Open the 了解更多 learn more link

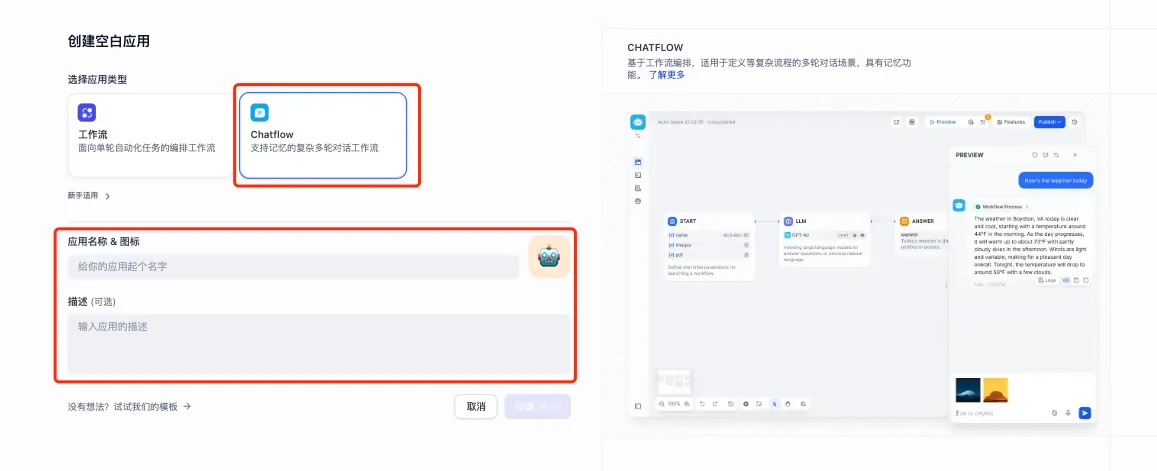tap(667, 75)
